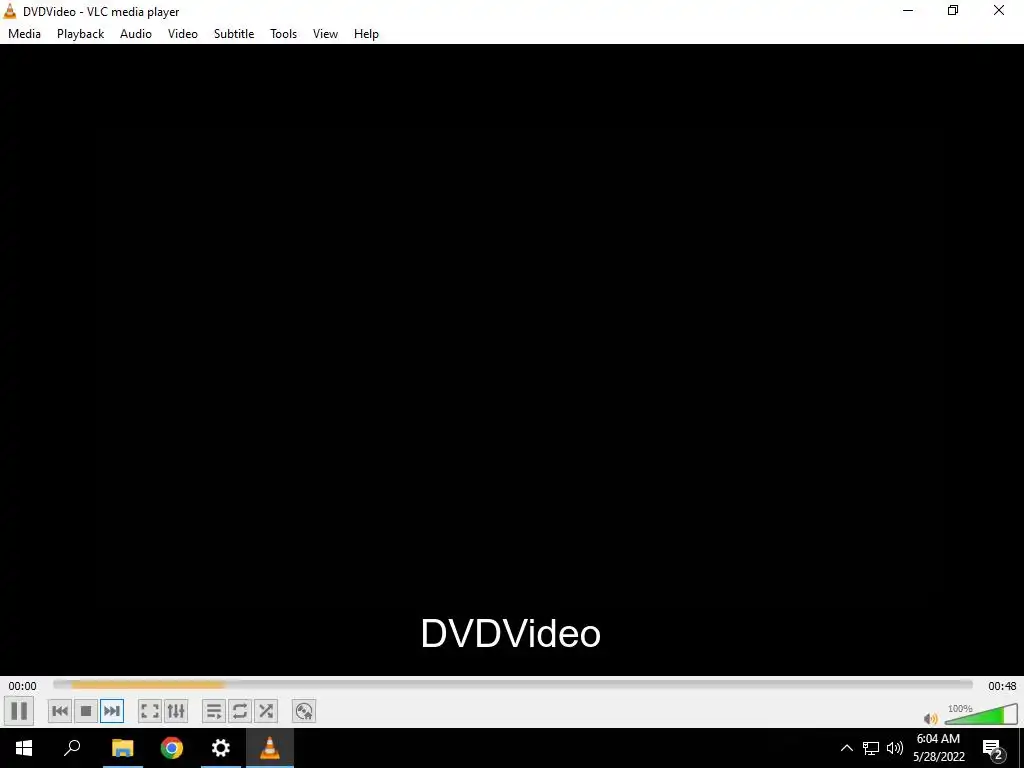1024x768 pixels.
Task: Mute audio with the speaker icon
Action: point(931,718)
